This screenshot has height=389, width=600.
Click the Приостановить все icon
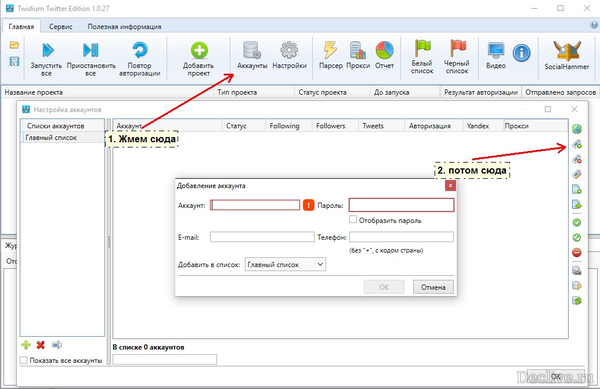click(91, 50)
